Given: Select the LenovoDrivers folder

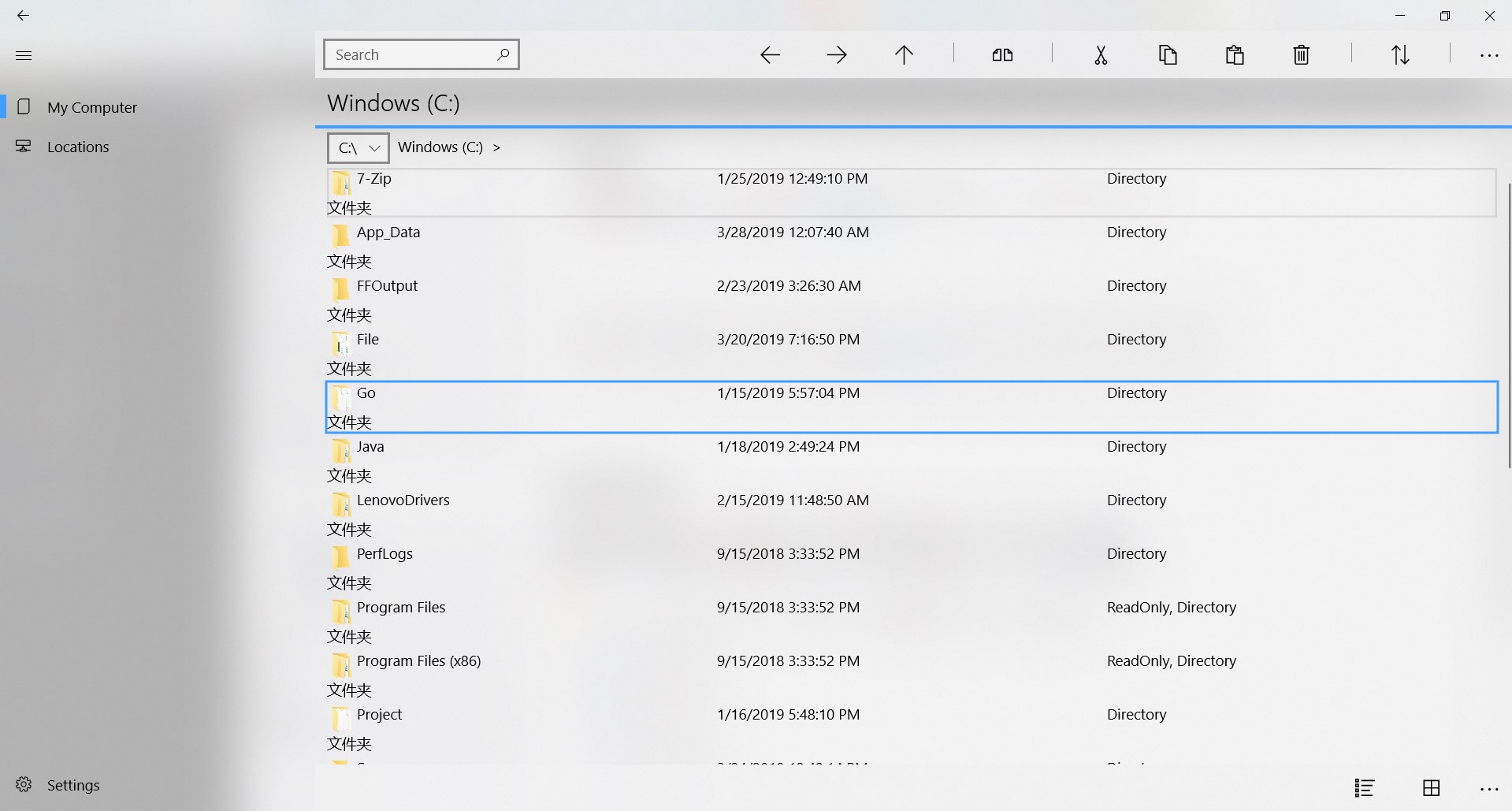Looking at the screenshot, I should pos(912,514).
